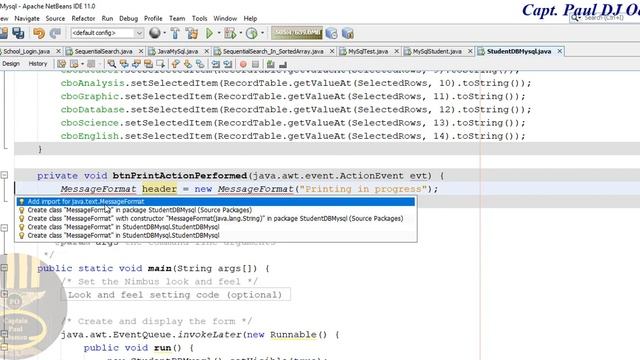Viewport: 640px width, 360px height.
Task: Click the memory usage indicator bar
Action: click(x=297, y=33)
